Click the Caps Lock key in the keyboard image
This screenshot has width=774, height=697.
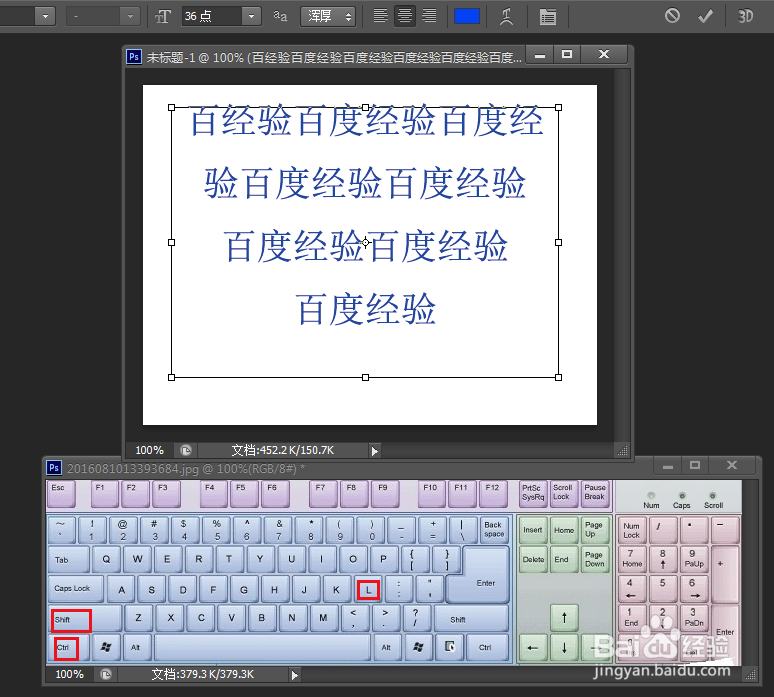click(76, 588)
